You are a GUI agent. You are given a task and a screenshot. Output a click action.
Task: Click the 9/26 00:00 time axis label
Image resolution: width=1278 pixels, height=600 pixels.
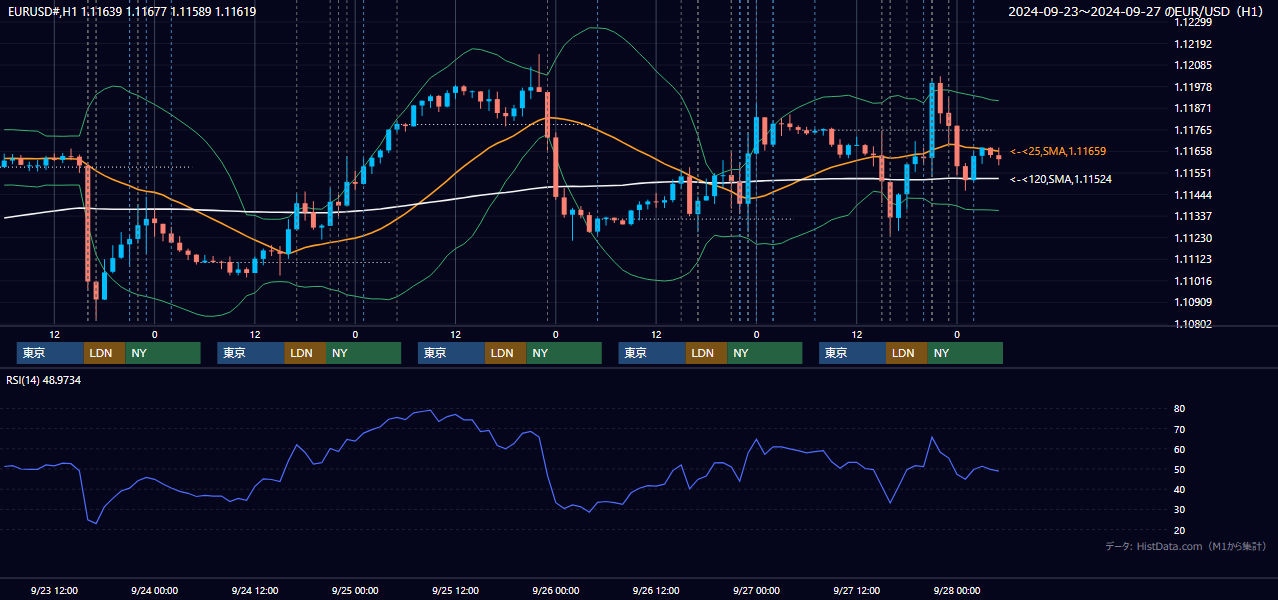(556, 590)
